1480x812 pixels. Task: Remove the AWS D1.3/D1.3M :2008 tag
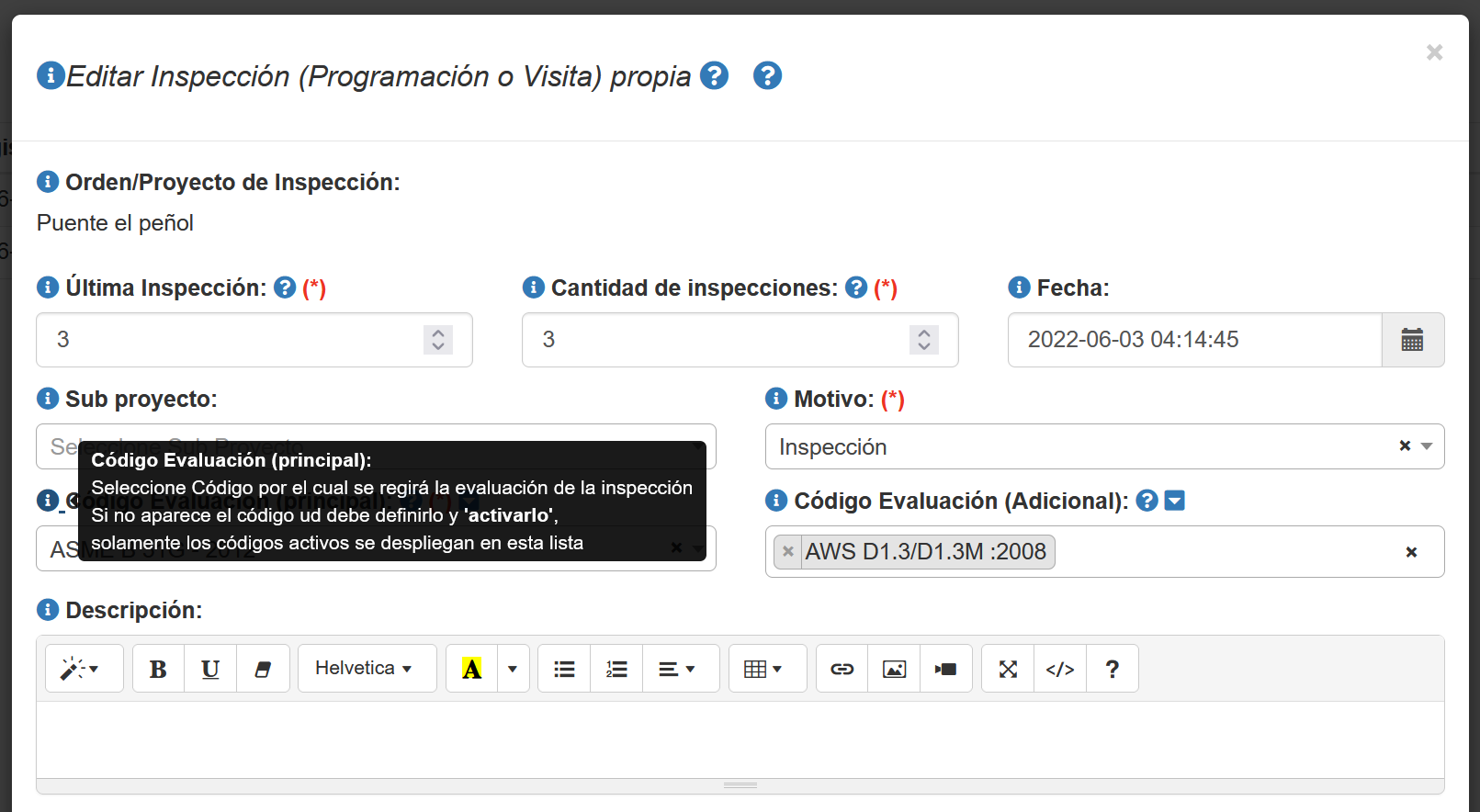click(x=787, y=552)
